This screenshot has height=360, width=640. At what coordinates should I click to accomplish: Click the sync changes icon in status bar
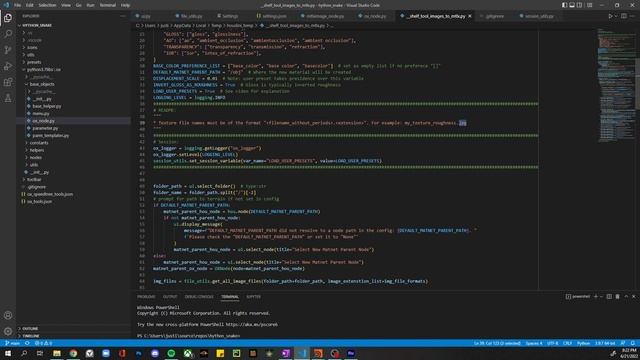point(27,343)
